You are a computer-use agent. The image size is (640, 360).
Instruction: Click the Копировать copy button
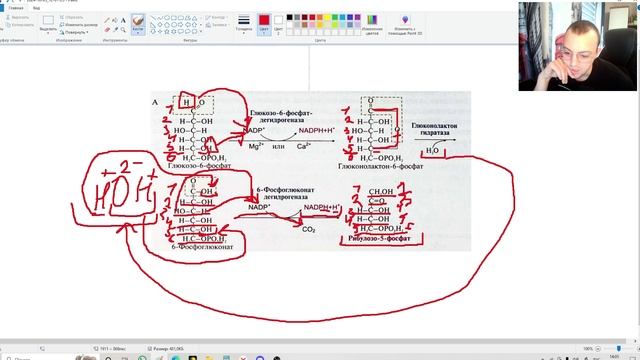pos(20,25)
